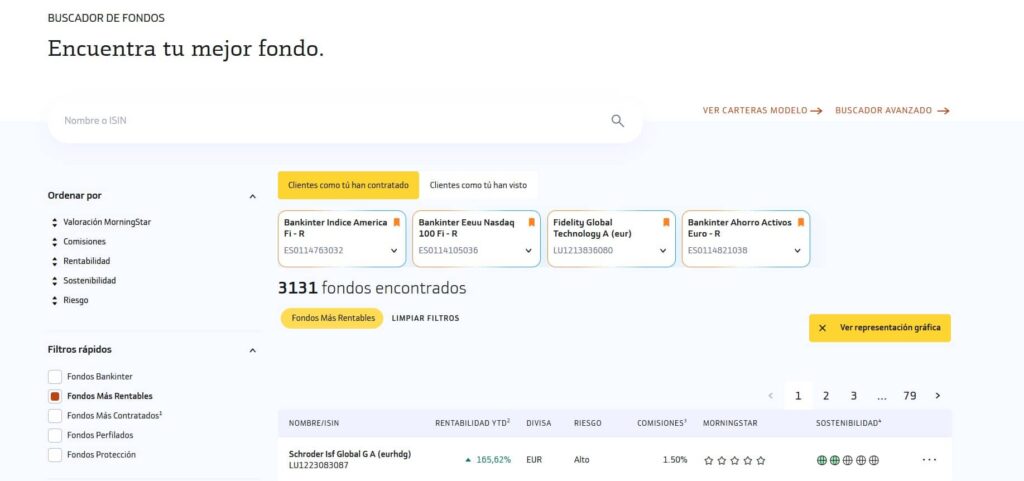
Task: Click the sustainability globes of Schroder fund
Action: tap(848, 460)
